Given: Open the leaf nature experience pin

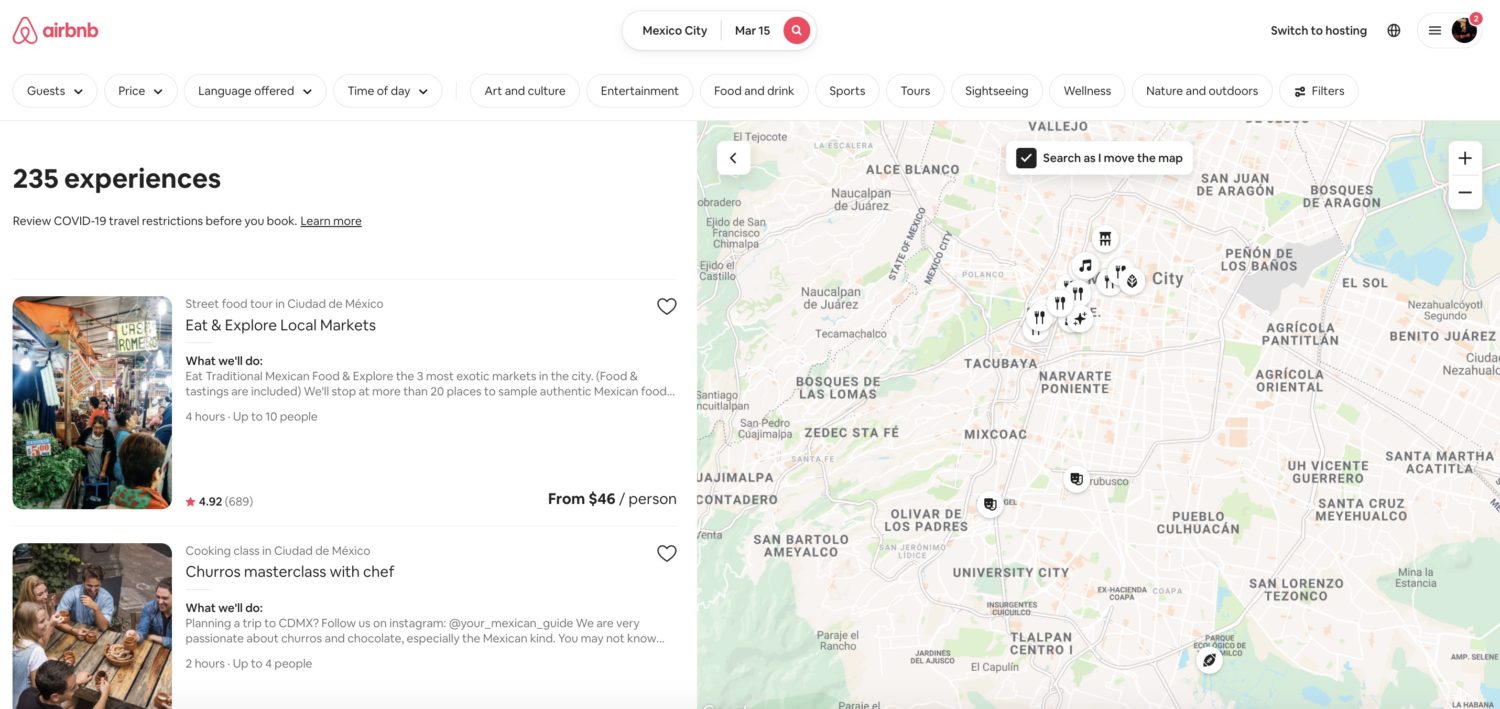Looking at the screenshot, I should pyautogui.click(x=1132, y=281).
